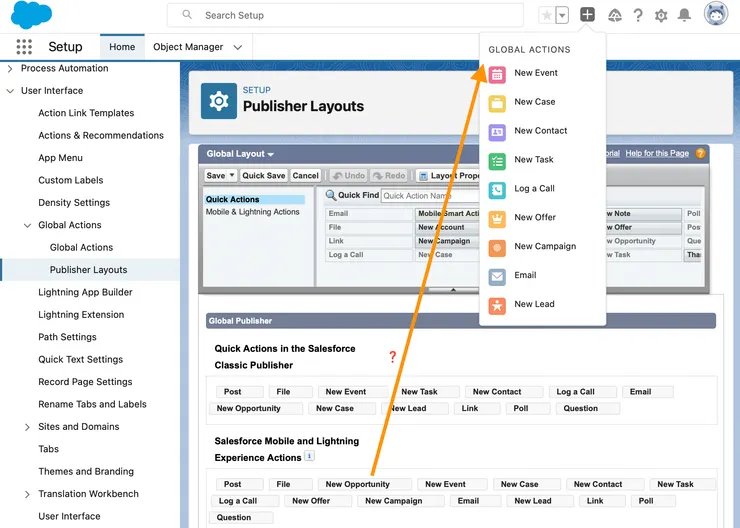The image size is (740, 528).
Task: Select Mobile & Lightning Actions palette category
Action: coord(252,212)
